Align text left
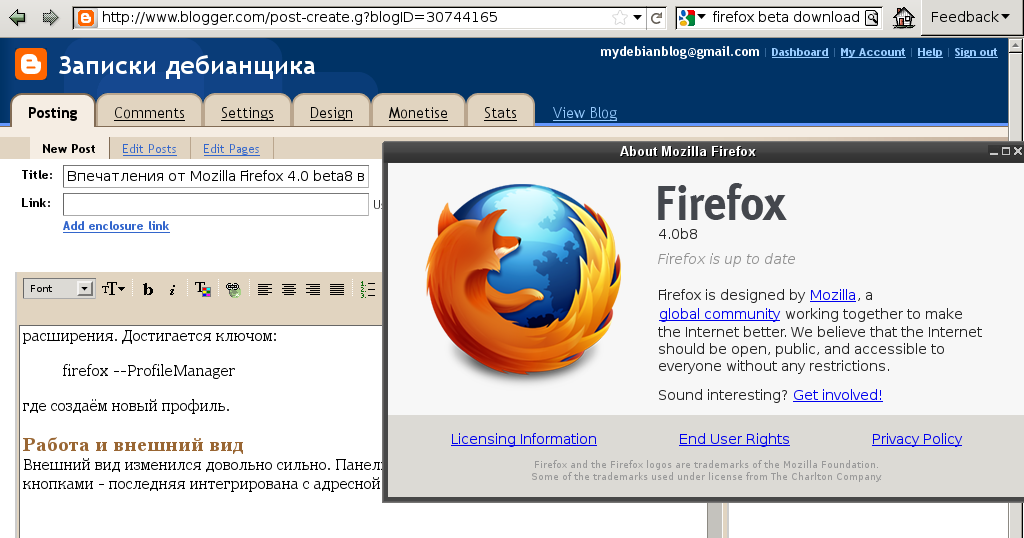The width and height of the screenshot is (1024, 538). [x=264, y=289]
